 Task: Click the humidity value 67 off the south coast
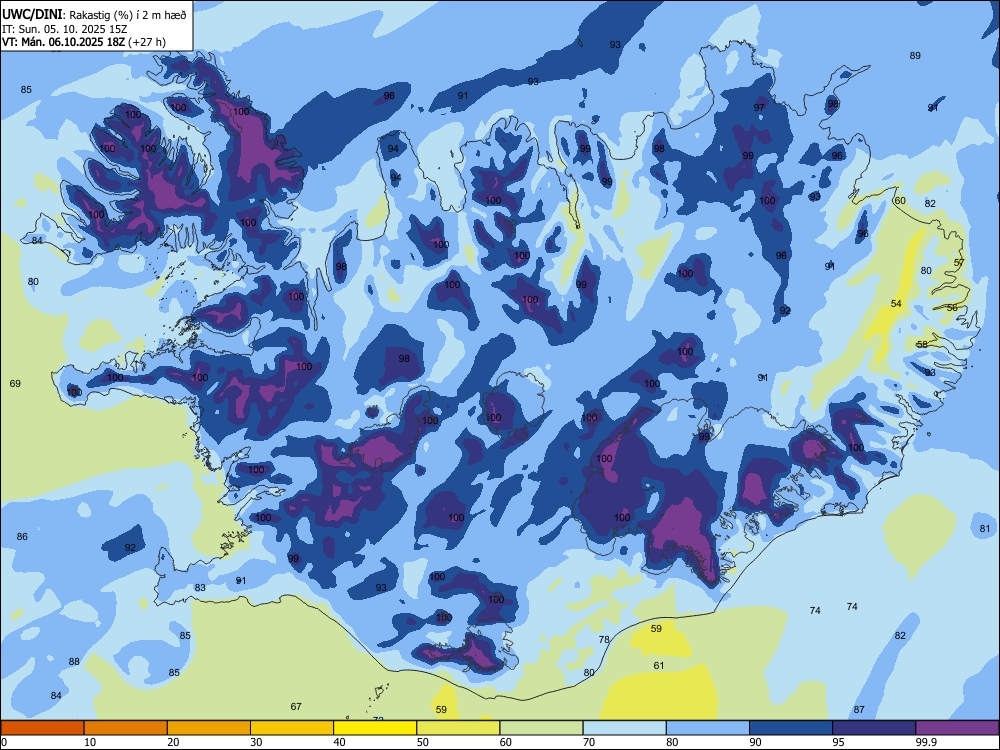296,706
